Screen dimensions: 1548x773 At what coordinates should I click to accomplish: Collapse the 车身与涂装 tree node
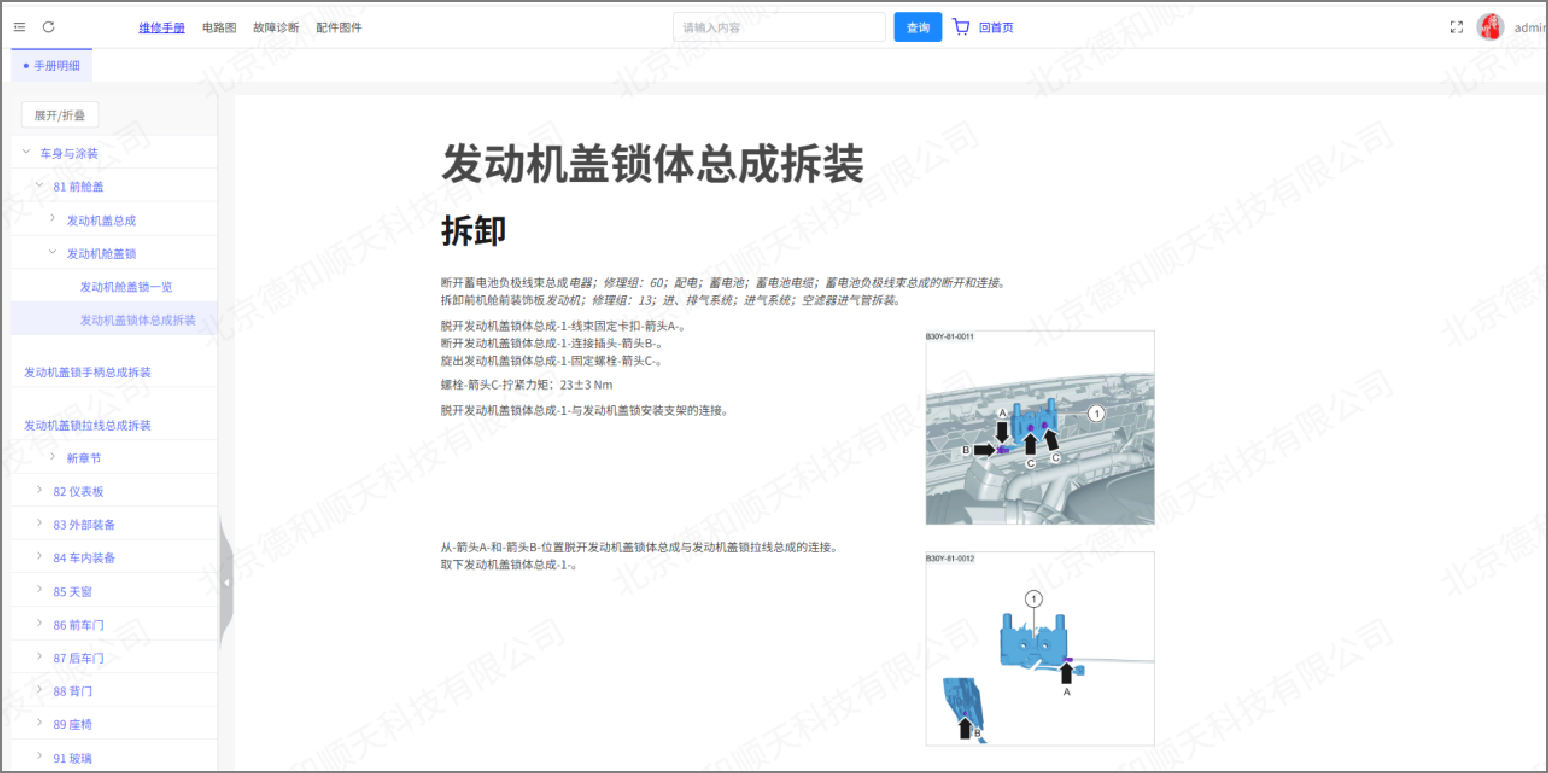coord(26,152)
